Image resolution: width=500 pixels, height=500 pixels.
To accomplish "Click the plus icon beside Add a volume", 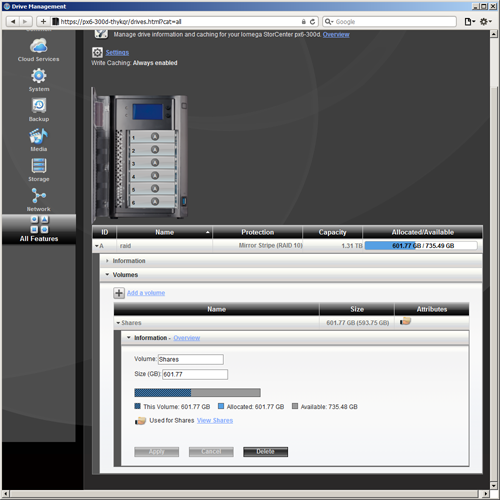I will (x=119, y=293).
